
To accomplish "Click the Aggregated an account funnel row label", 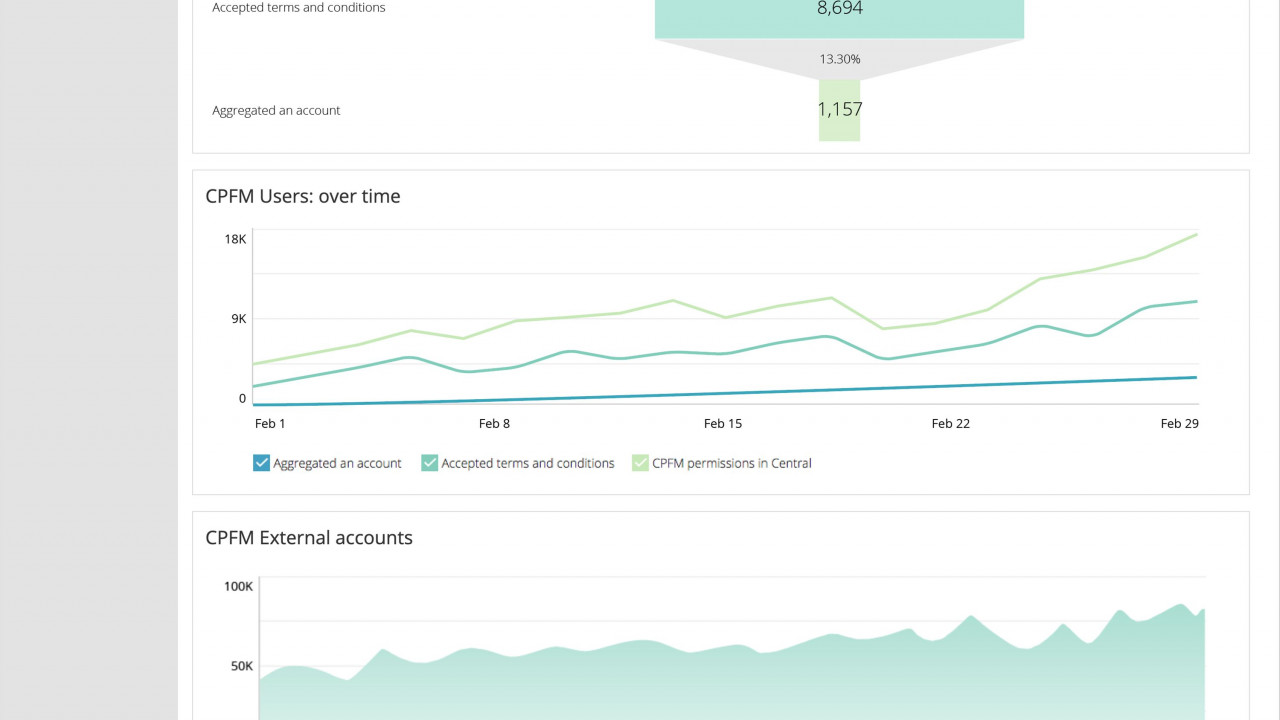I will (276, 111).
